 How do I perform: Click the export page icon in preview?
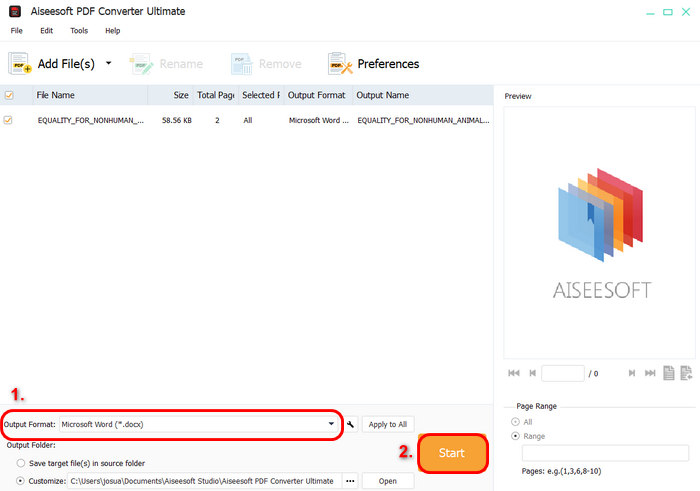pos(686,373)
